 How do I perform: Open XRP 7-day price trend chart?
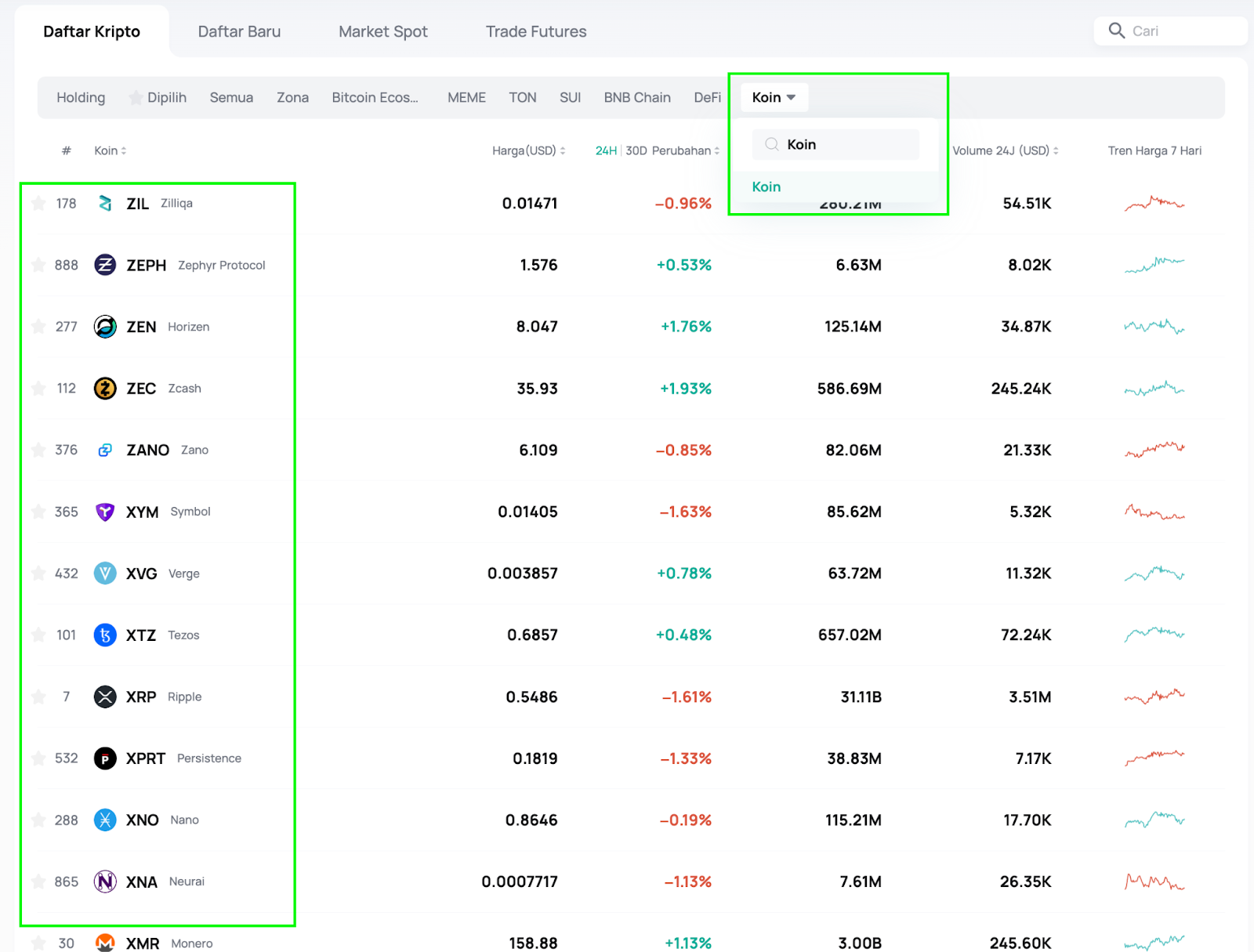[x=1154, y=697]
